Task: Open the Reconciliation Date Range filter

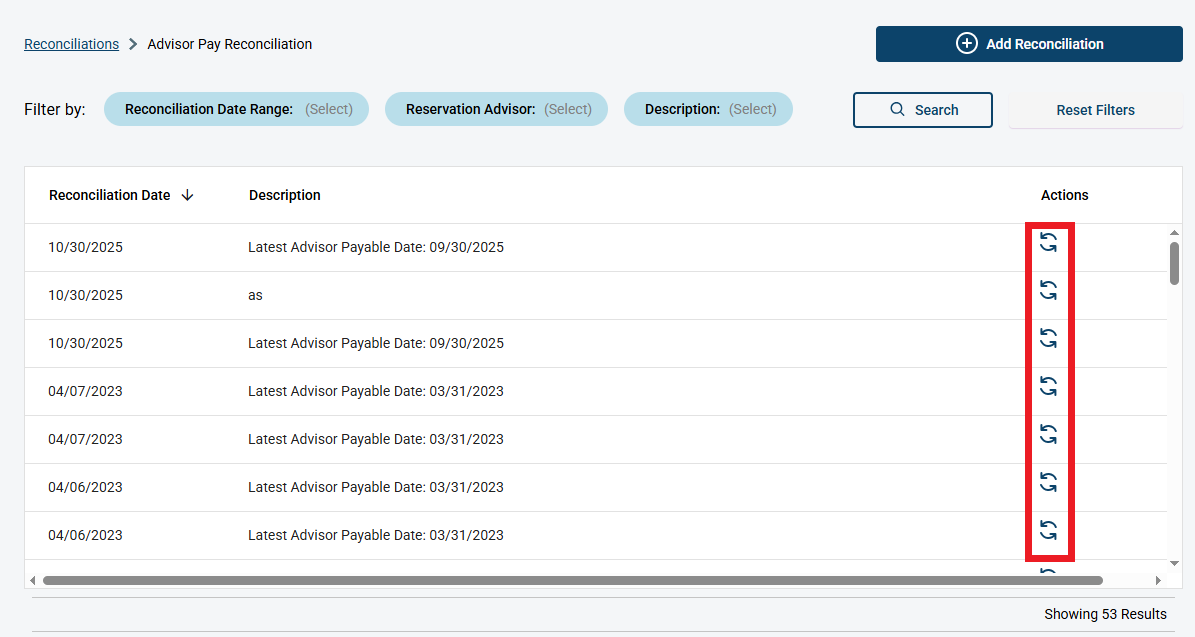Action: 236,109
